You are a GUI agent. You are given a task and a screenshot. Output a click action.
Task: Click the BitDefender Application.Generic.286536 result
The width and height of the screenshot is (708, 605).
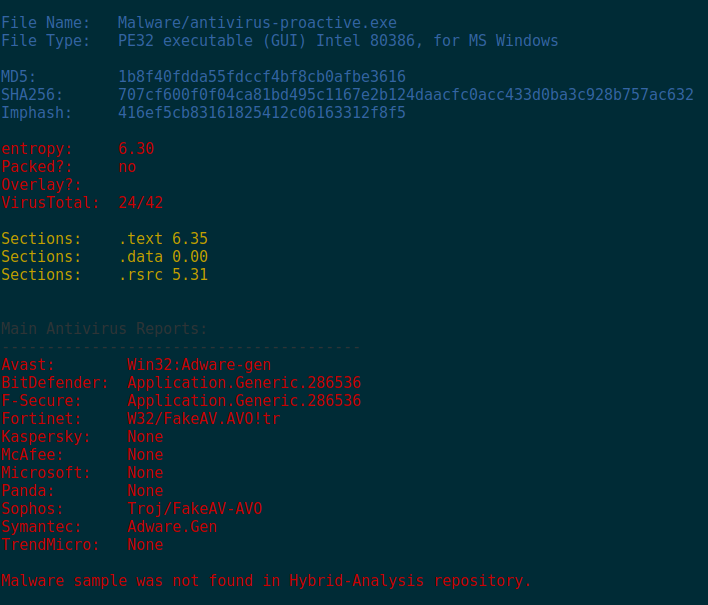(x=244, y=383)
